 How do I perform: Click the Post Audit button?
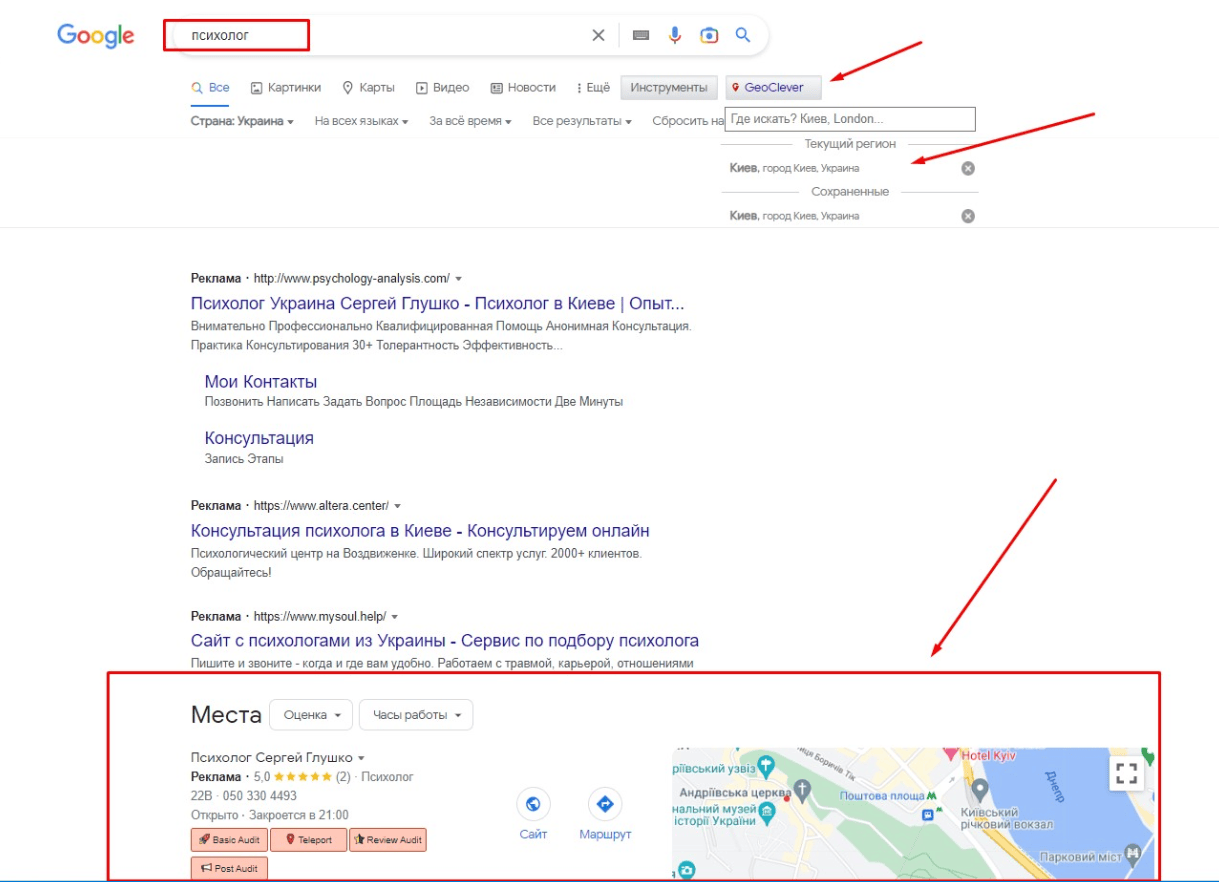pyautogui.click(x=229, y=868)
